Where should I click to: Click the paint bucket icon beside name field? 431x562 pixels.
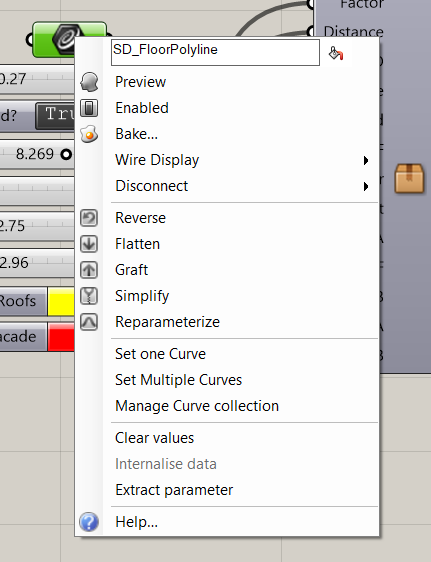[x=336, y=53]
